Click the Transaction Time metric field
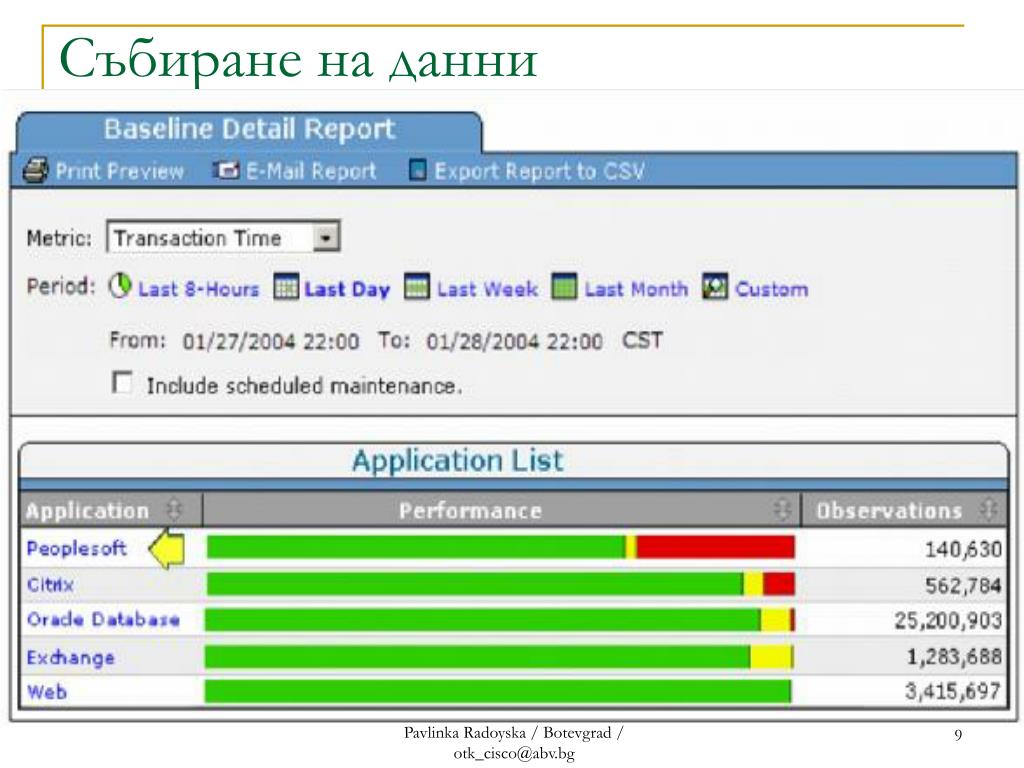1024x768 pixels. pyautogui.click(x=223, y=237)
